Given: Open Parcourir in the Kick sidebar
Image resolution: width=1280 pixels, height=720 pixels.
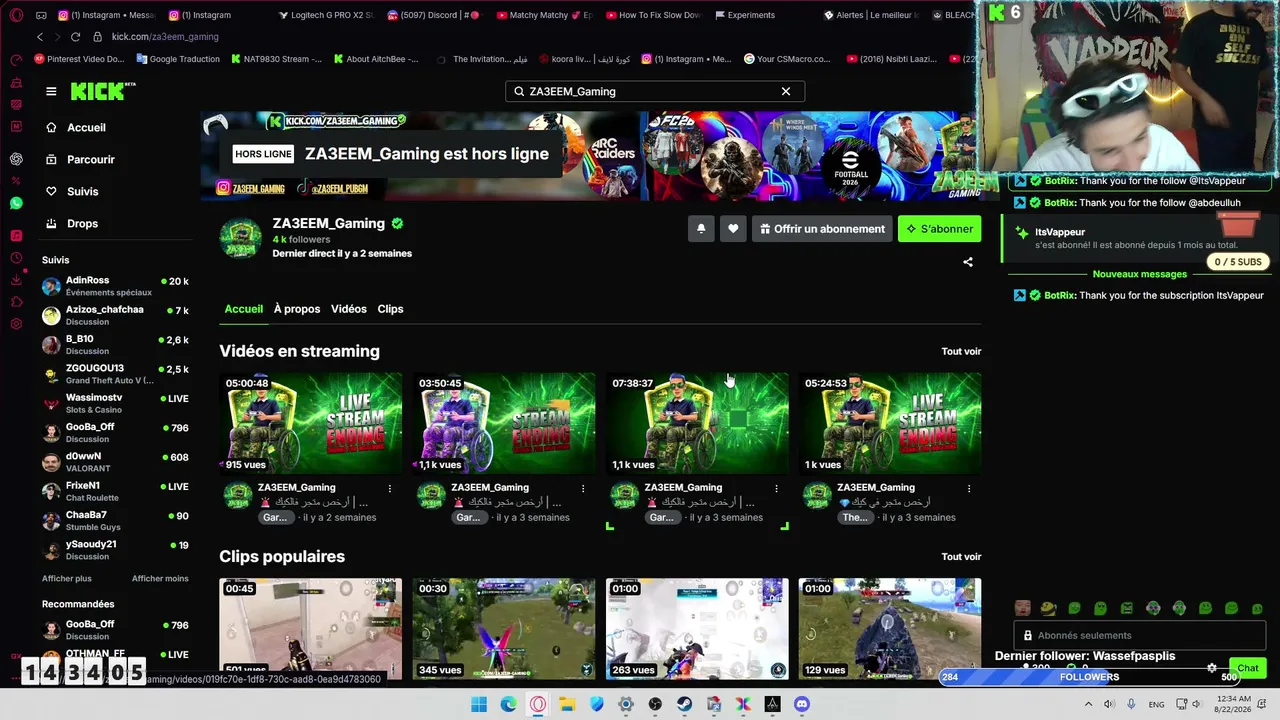Looking at the screenshot, I should coord(80,159).
